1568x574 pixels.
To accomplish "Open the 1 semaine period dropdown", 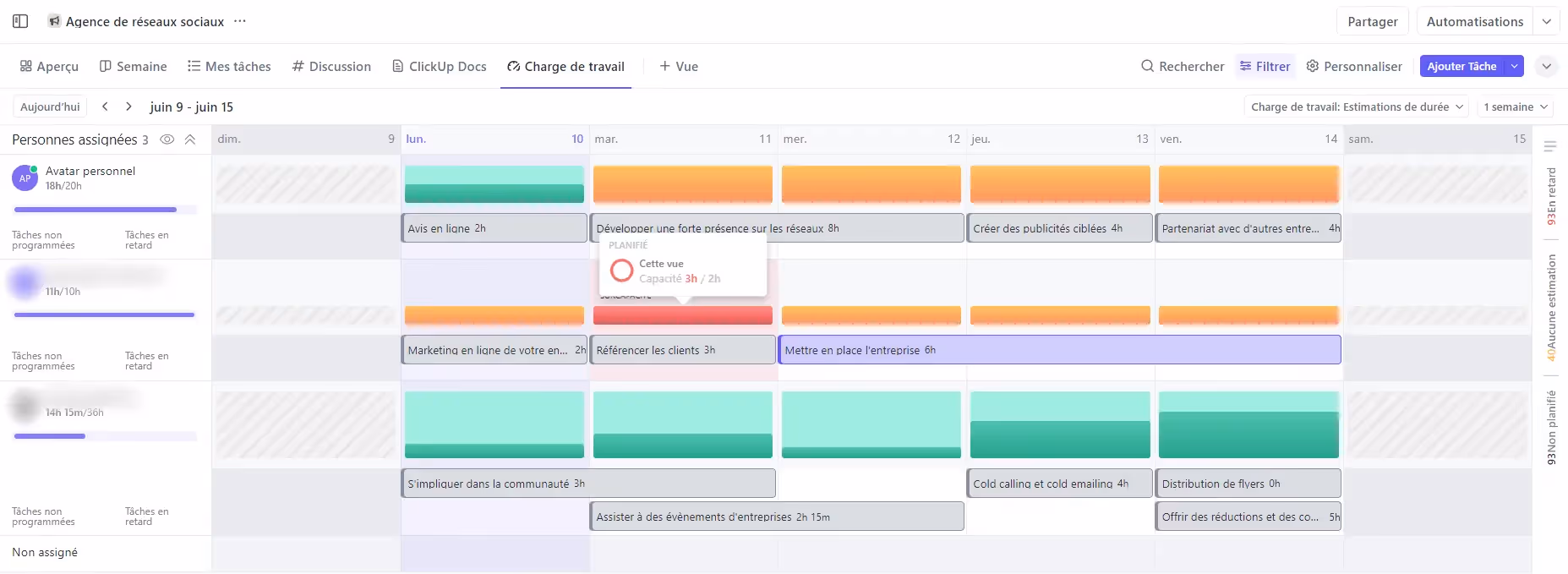I will 1516,107.
